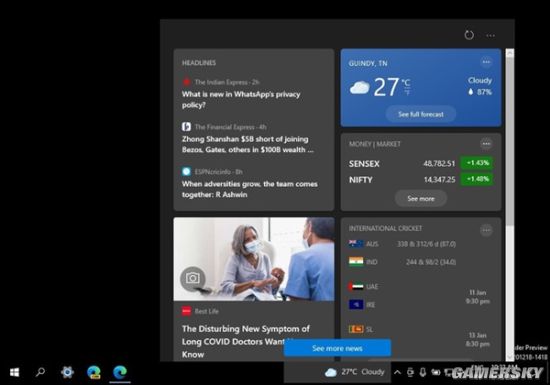Launch Edge Canary from the taskbar
The height and width of the screenshot is (385, 550).
94,372
